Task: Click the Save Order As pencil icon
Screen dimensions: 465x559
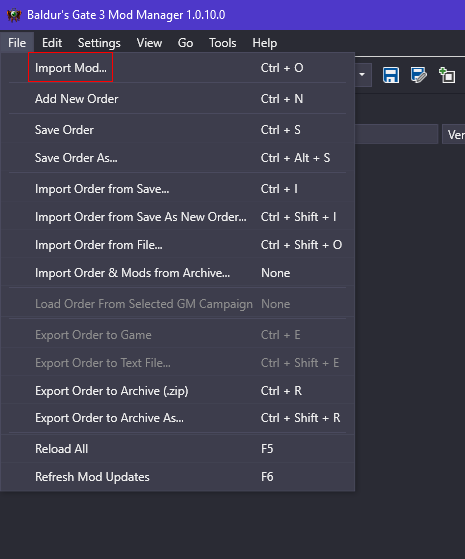Action: [x=419, y=75]
